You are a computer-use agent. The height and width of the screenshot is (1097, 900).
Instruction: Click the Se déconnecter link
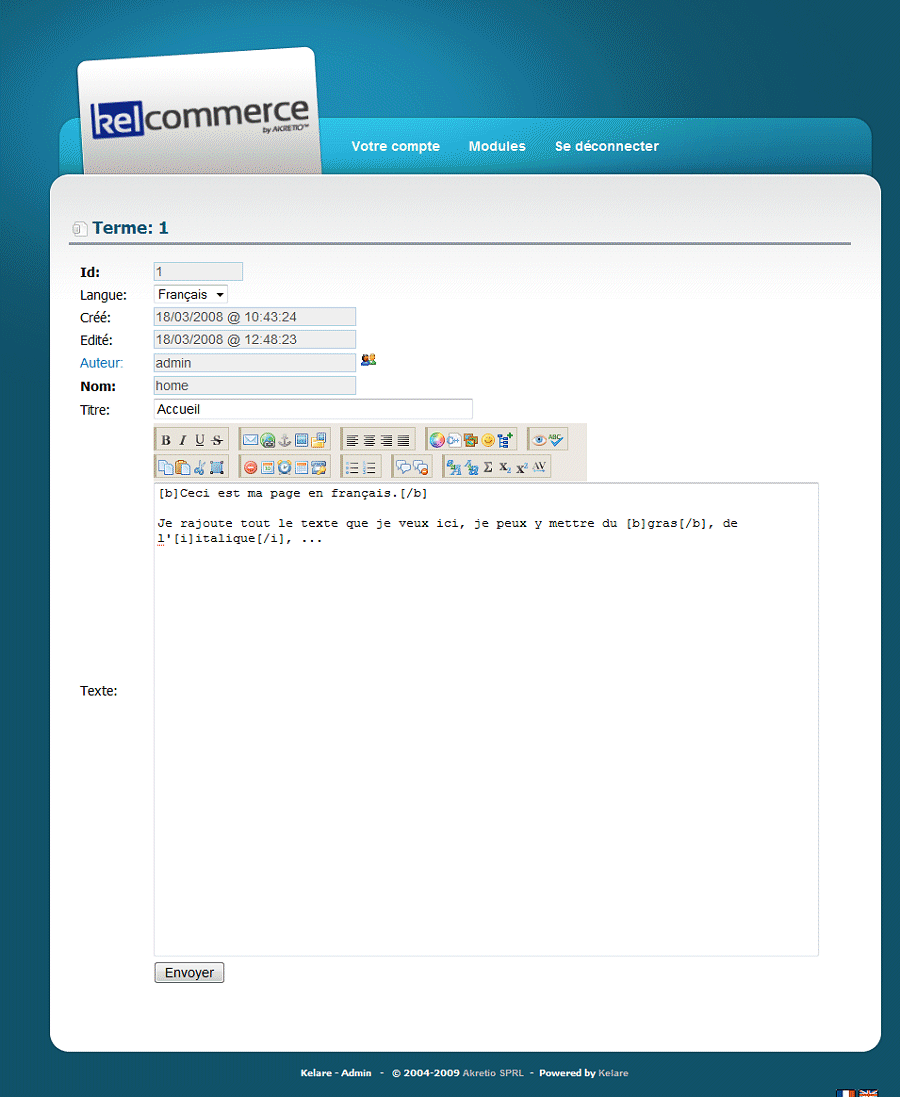pos(607,146)
